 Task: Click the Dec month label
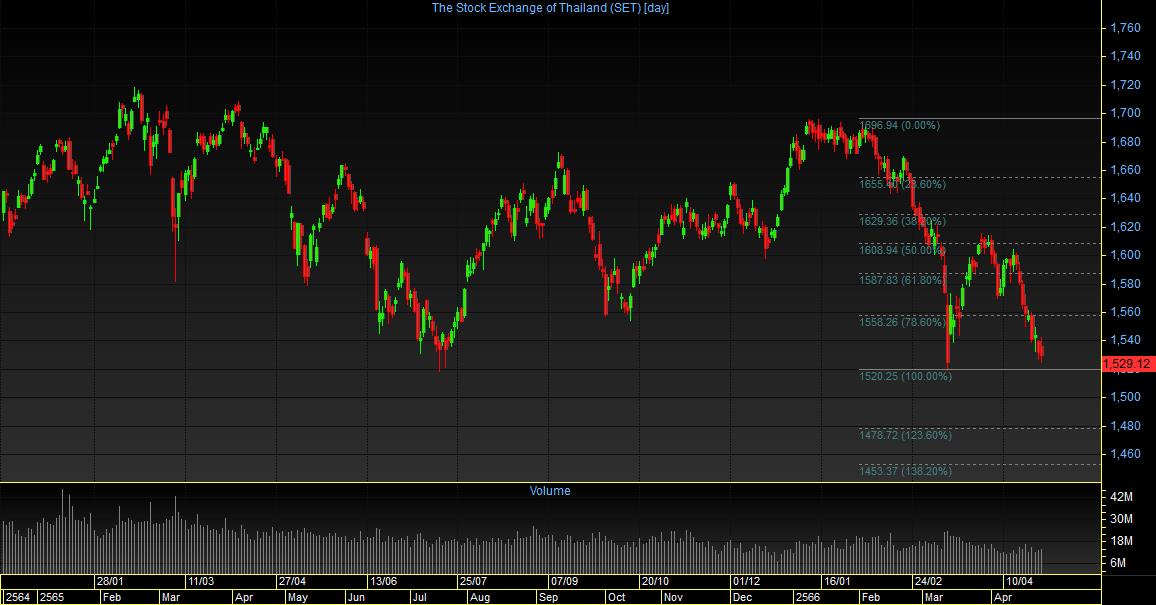click(x=742, y=598)
